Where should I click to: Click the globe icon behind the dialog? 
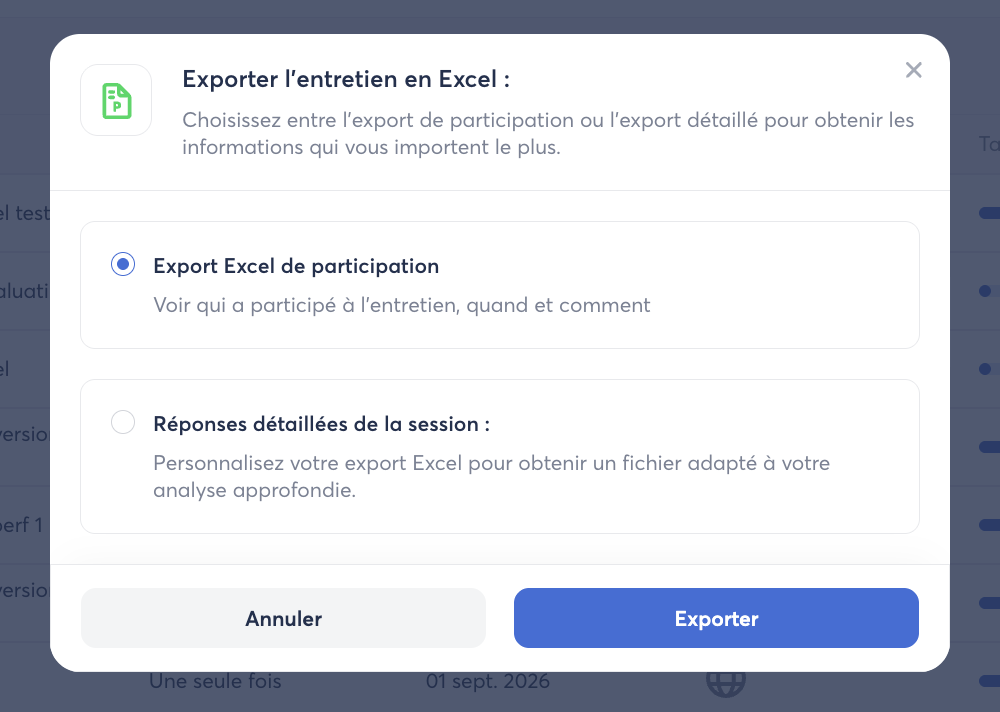(x=726, y=683)
